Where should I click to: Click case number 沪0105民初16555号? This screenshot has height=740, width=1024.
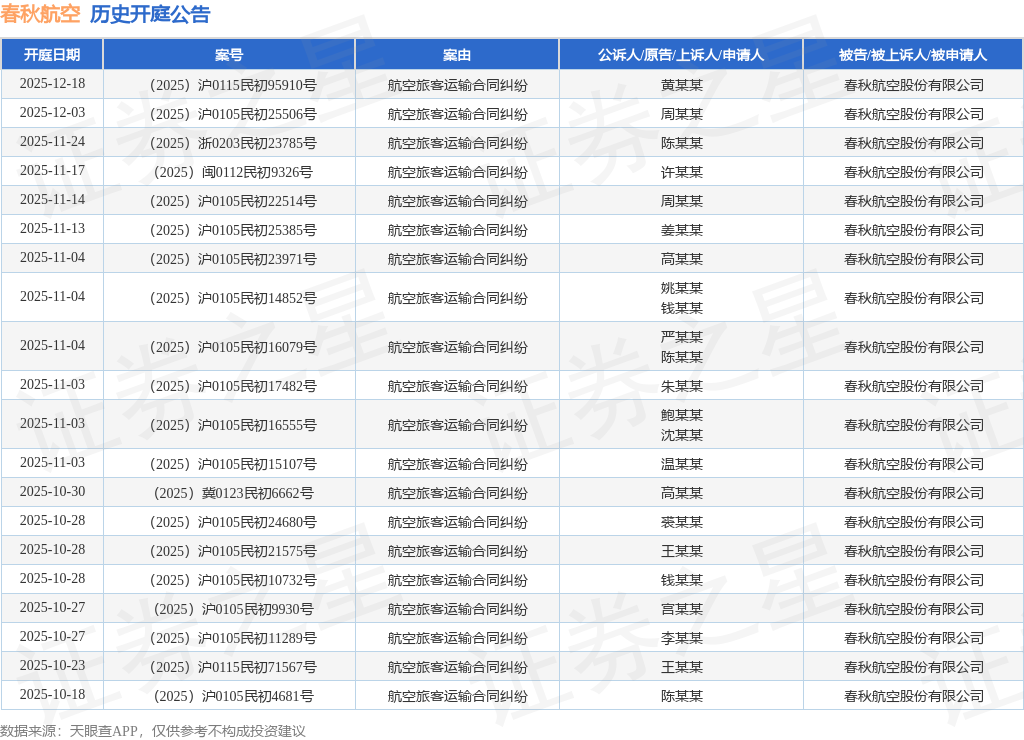(233, 425)
